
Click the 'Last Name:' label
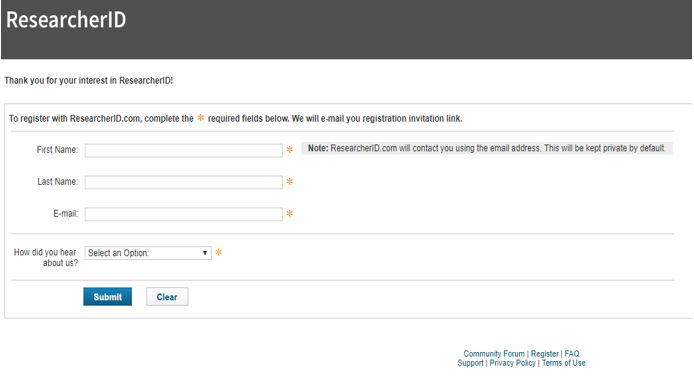58,182
